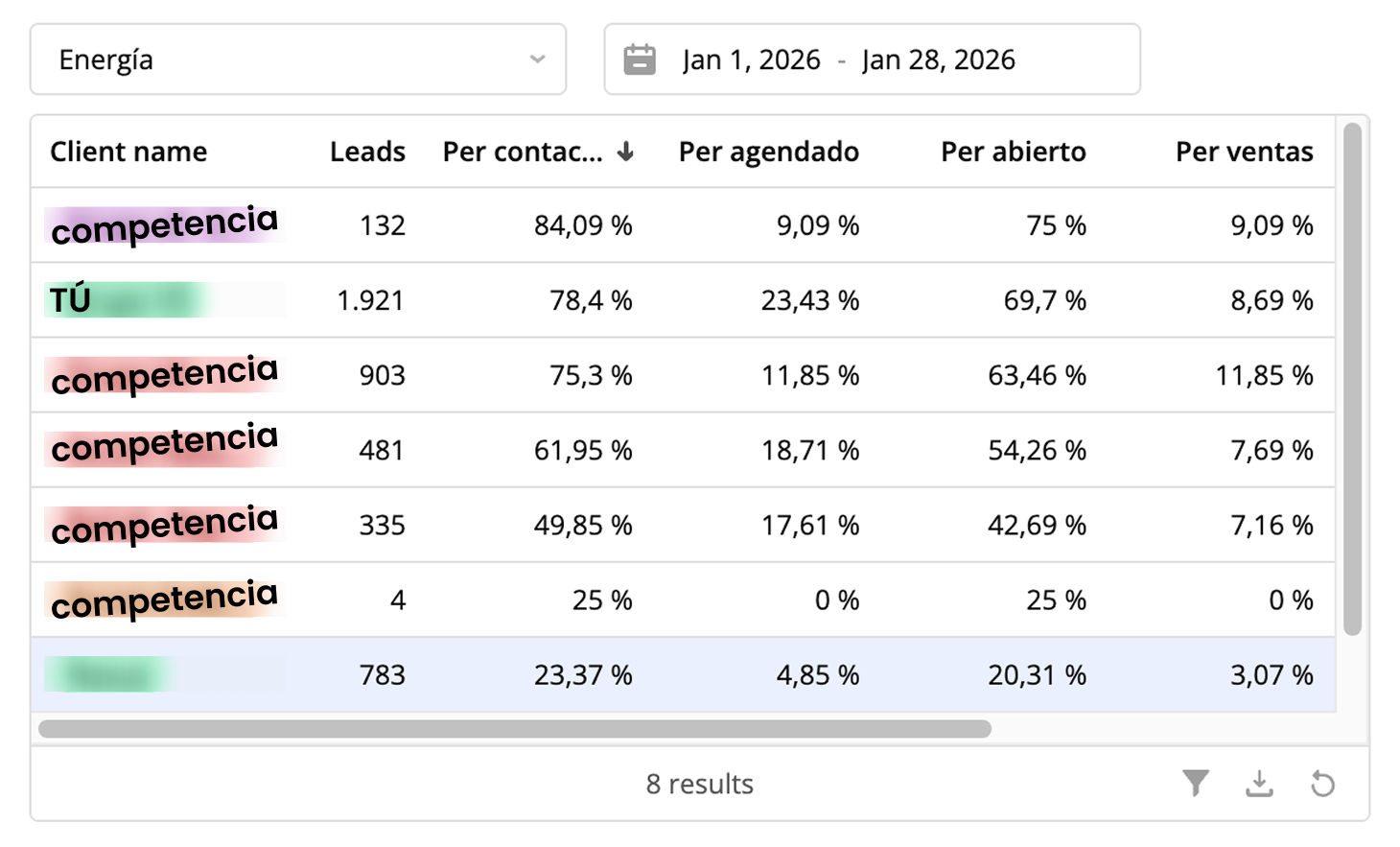1400x847 pixels.
Task: Expand the Energía selector chevron
Action: [x=537, y=59]
